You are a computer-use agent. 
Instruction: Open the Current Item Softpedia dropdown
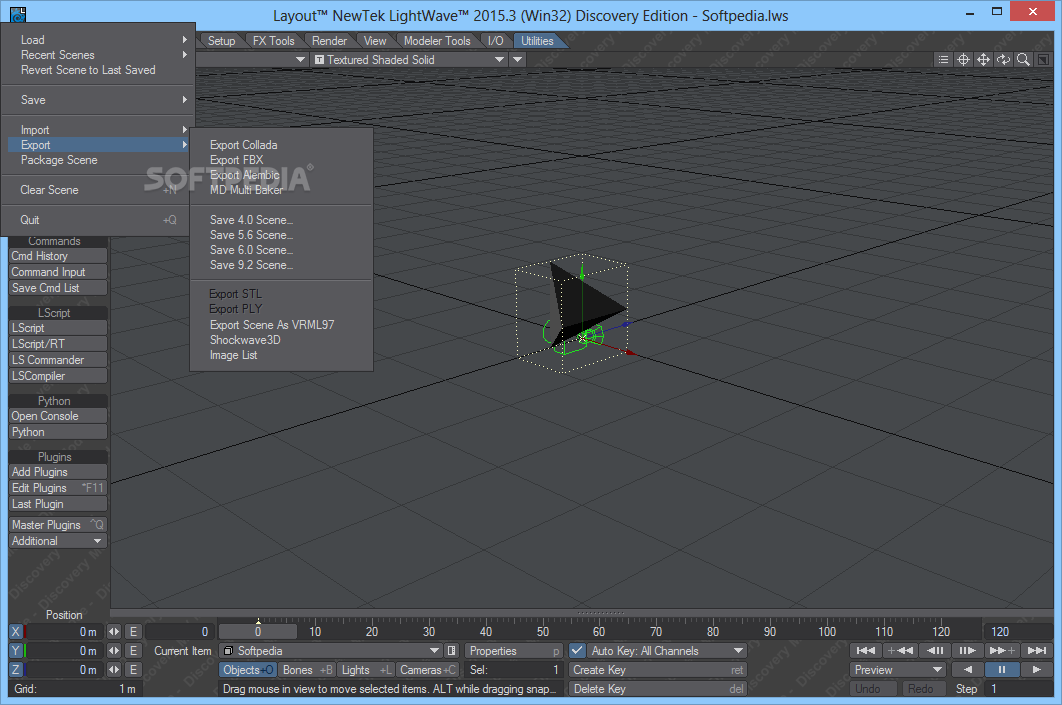[331, 650]
